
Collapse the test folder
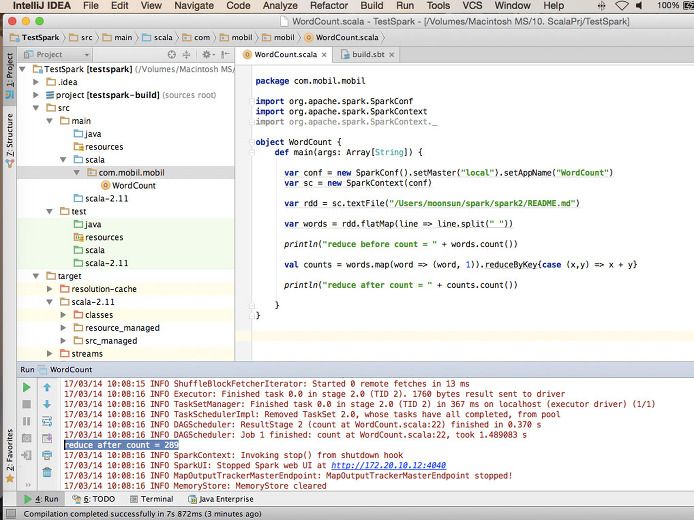(50, 212)
